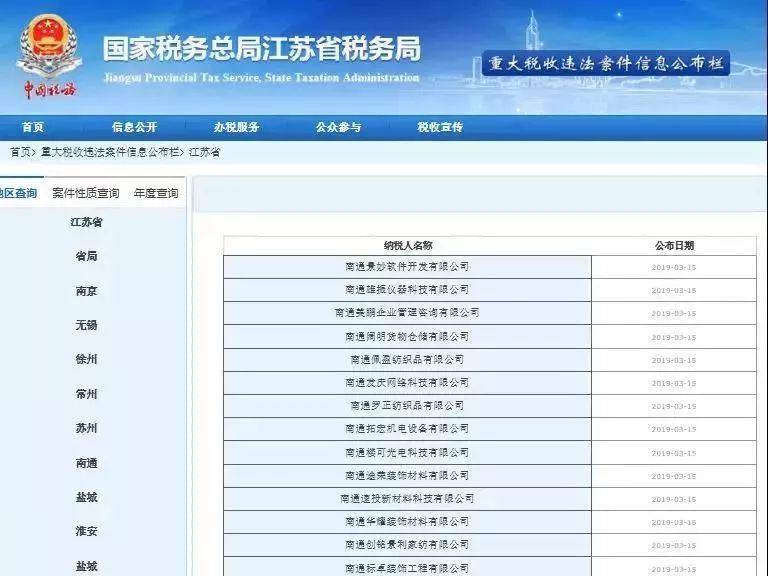768x576 pixels.
Task: Click 重大税收违法案件信息公布栏 in the breadcrumb
Action: point(111,152)
